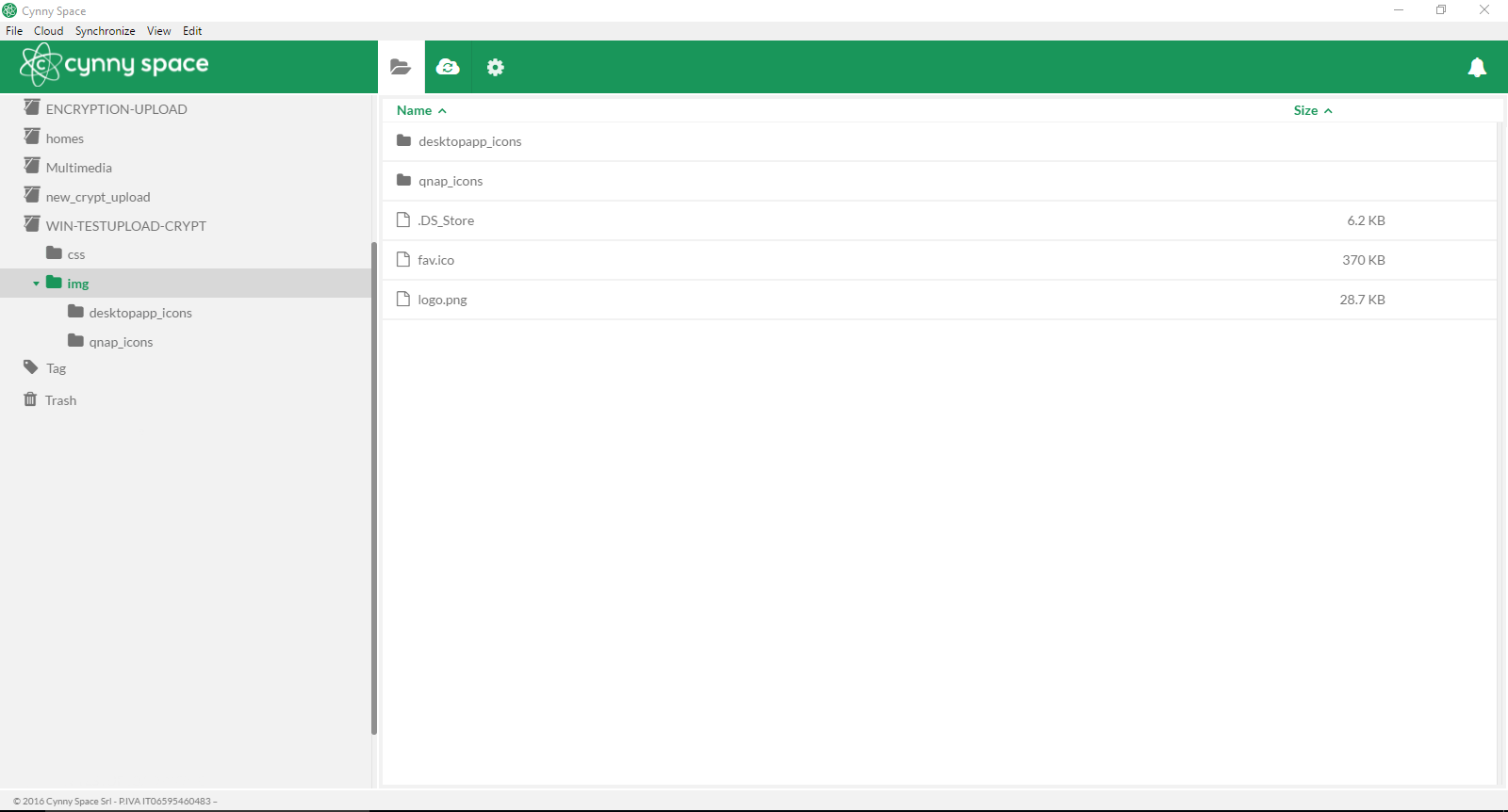
Task: Open the Edit menu
Action: click(192, 31)
